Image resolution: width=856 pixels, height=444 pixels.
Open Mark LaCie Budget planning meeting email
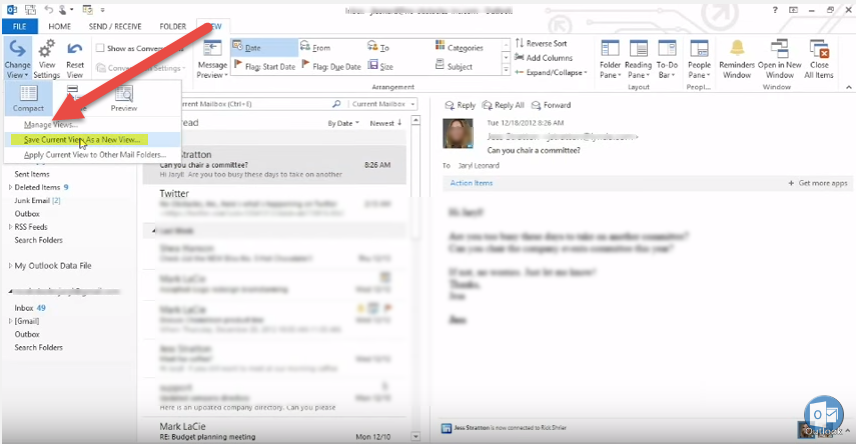(x=275, y=431)
